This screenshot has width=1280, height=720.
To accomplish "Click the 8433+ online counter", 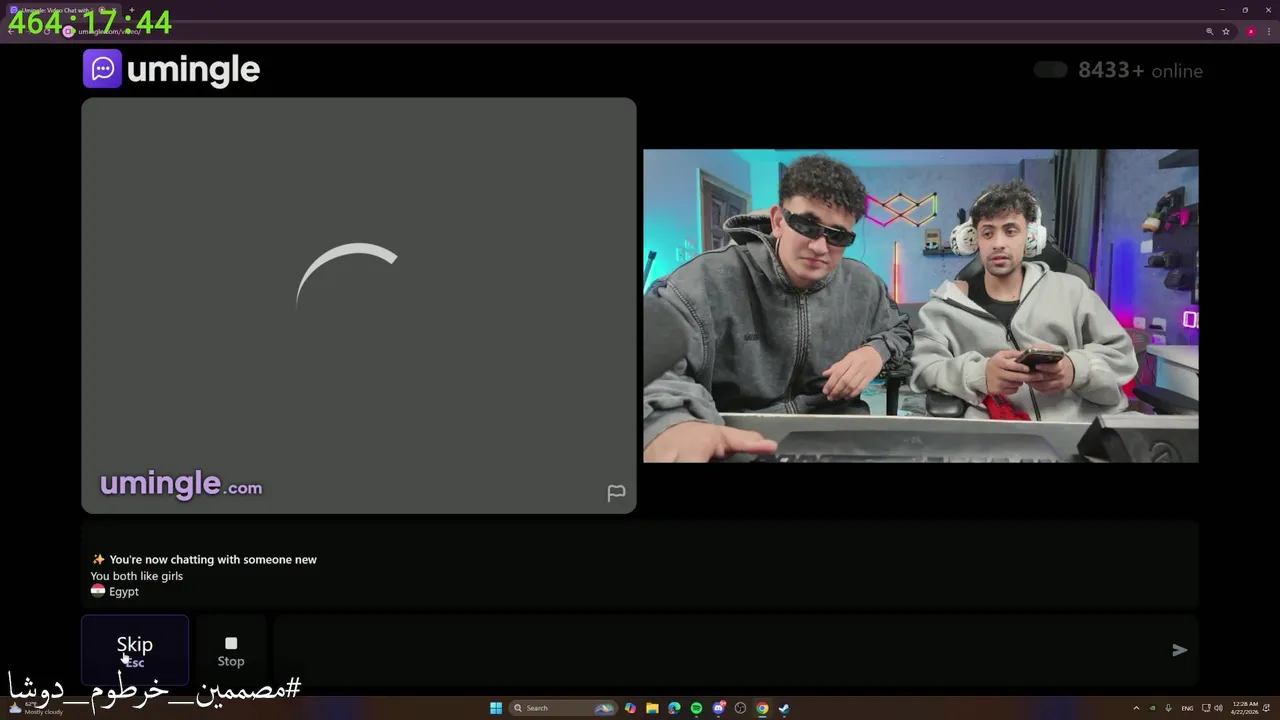I will [1140, 71].
